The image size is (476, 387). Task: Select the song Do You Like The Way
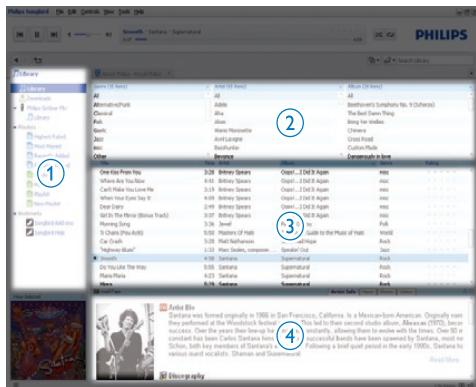123,267
